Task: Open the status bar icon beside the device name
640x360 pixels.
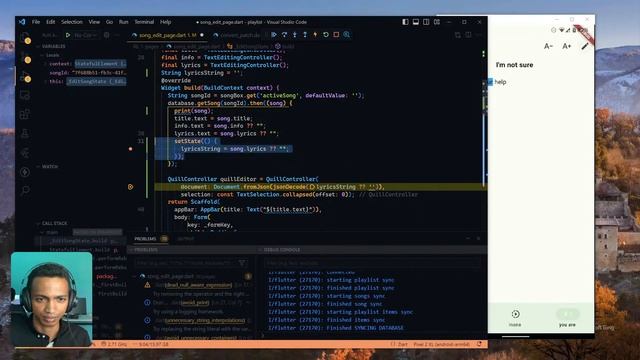Action: click(479, 344)
